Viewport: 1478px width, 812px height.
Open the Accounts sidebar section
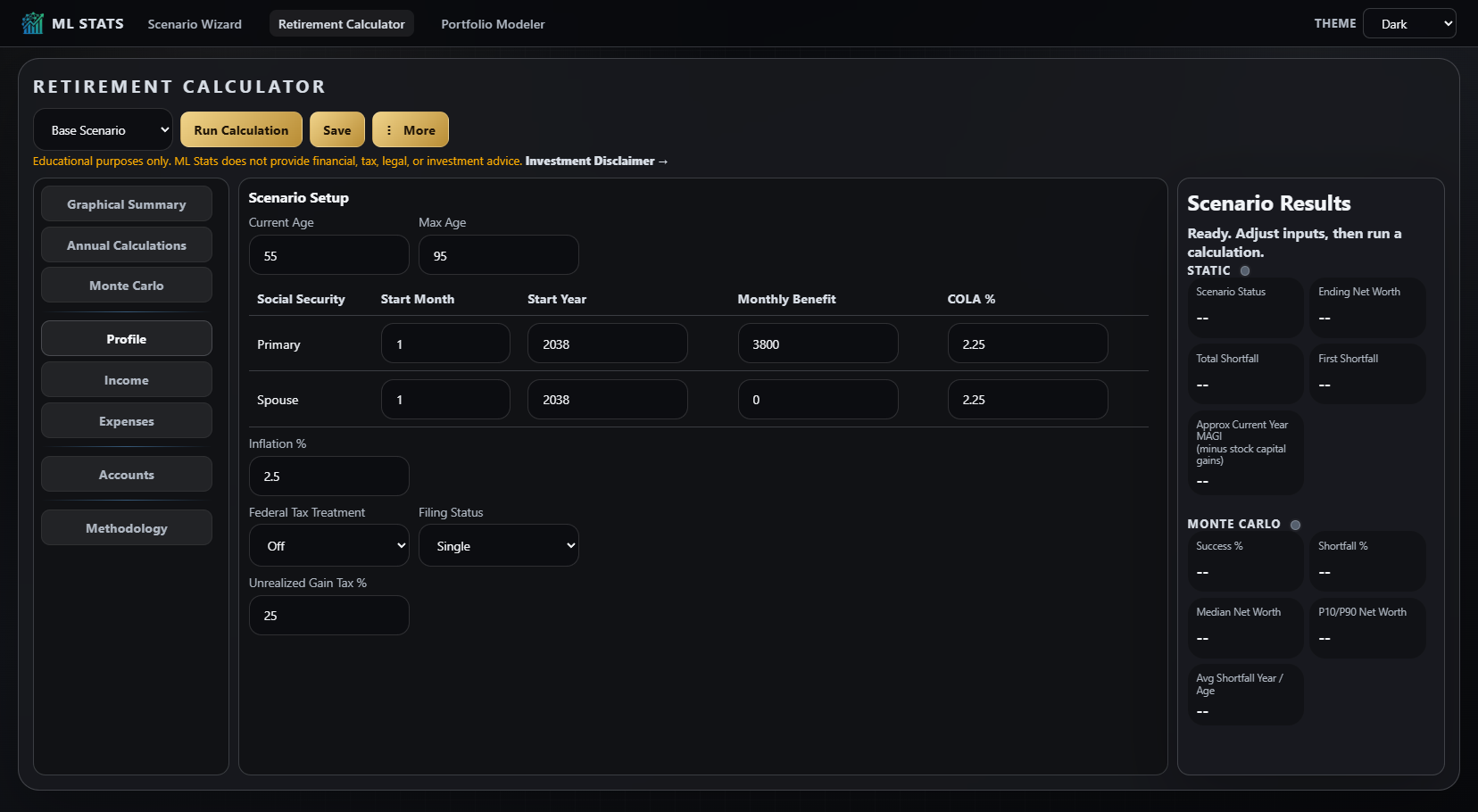coord(127,474)
